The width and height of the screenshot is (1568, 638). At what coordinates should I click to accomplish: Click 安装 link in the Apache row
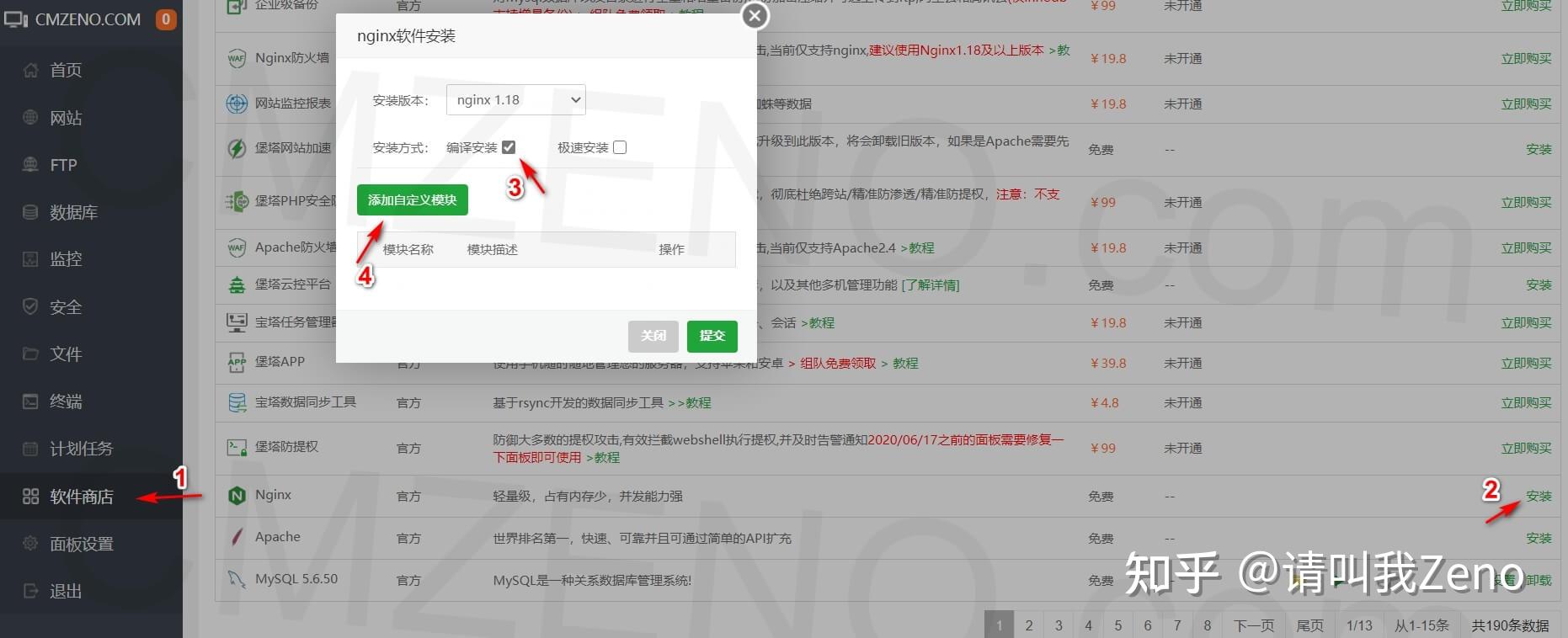pos(1539,538)
